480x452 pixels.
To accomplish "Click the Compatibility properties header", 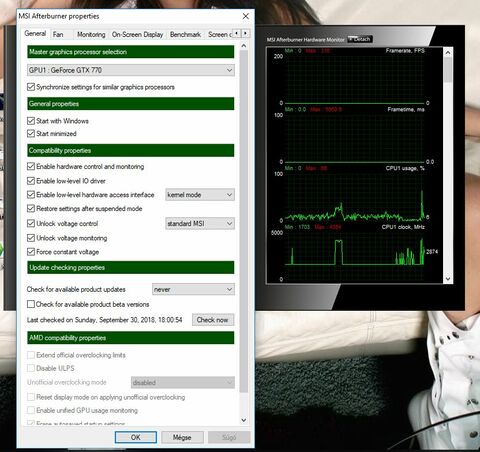I will click(x=131, y=150).
